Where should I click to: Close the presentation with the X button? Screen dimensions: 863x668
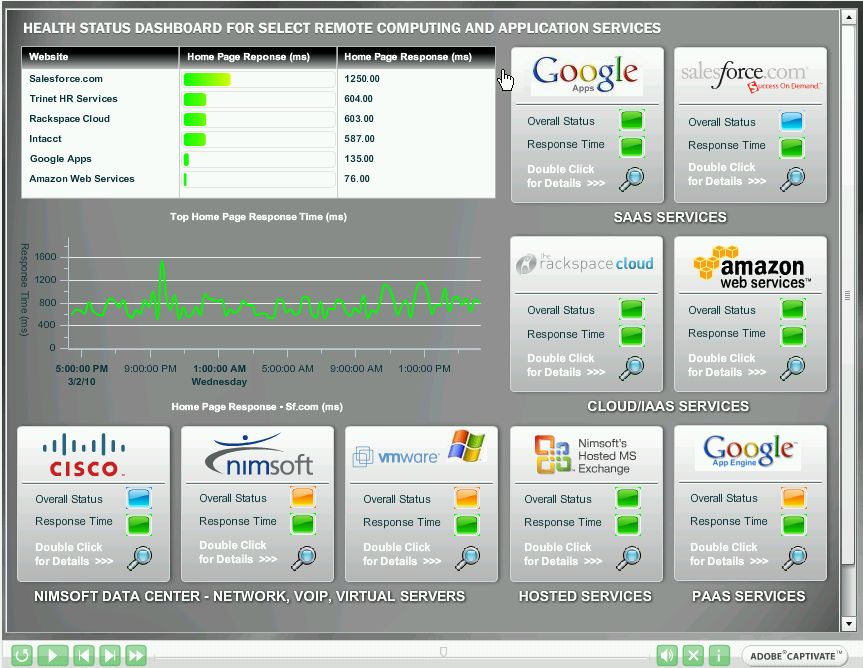click(693, 655)
